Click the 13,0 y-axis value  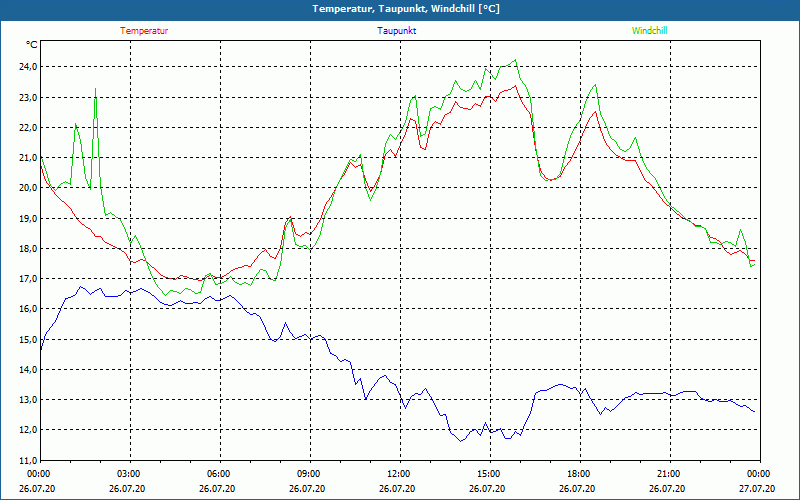pos(28,399)
